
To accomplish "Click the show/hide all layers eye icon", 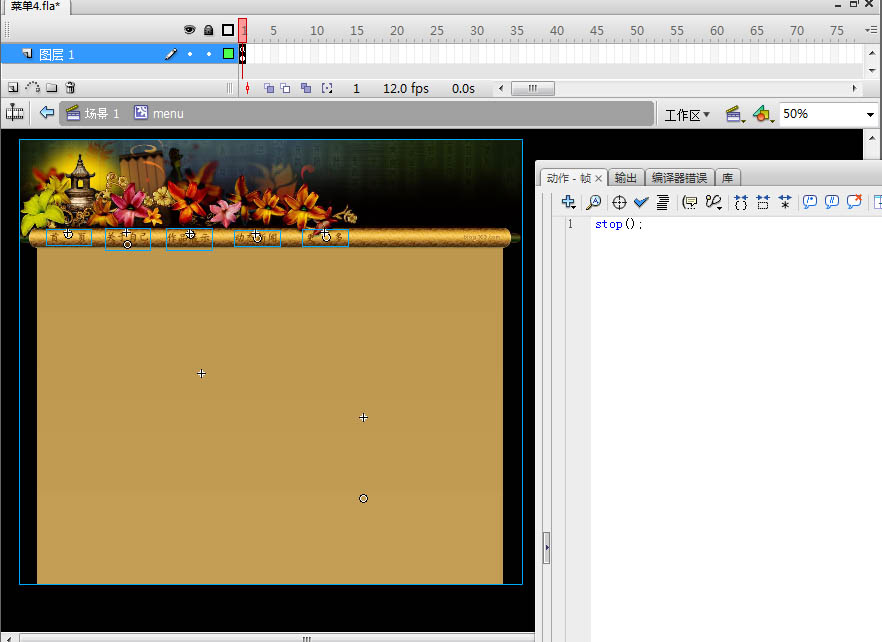I will pos(190,30).
